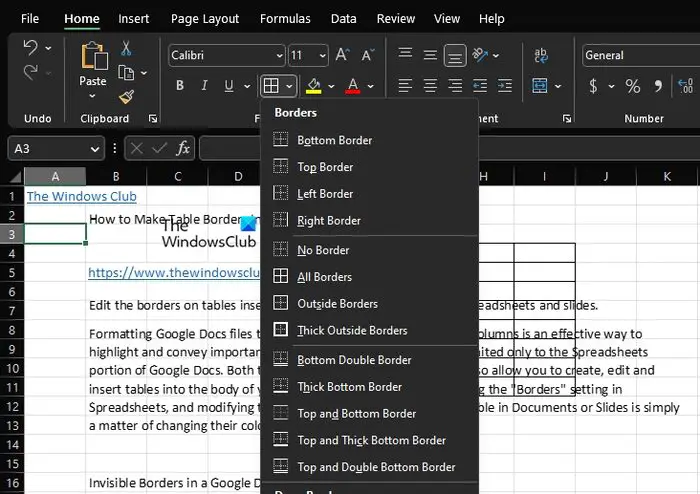The image size is (700, 494).
Task: Select the Format Painter brush
Action: [126, 96]
